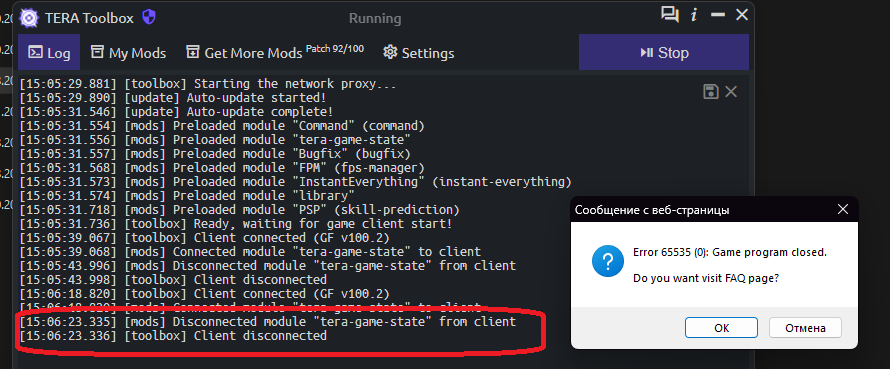Switch to the Log tab
This screenshot has height=369, width=890.
[x=49, y=53]
